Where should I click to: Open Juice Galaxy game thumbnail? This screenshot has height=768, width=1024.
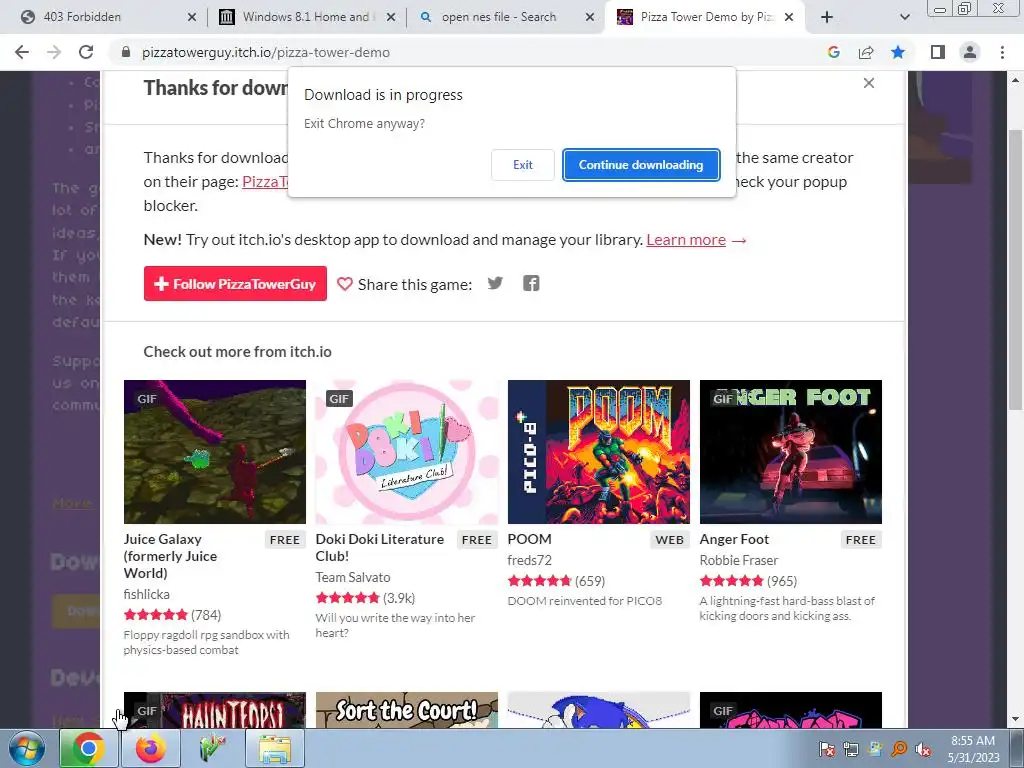click(215, 451)
